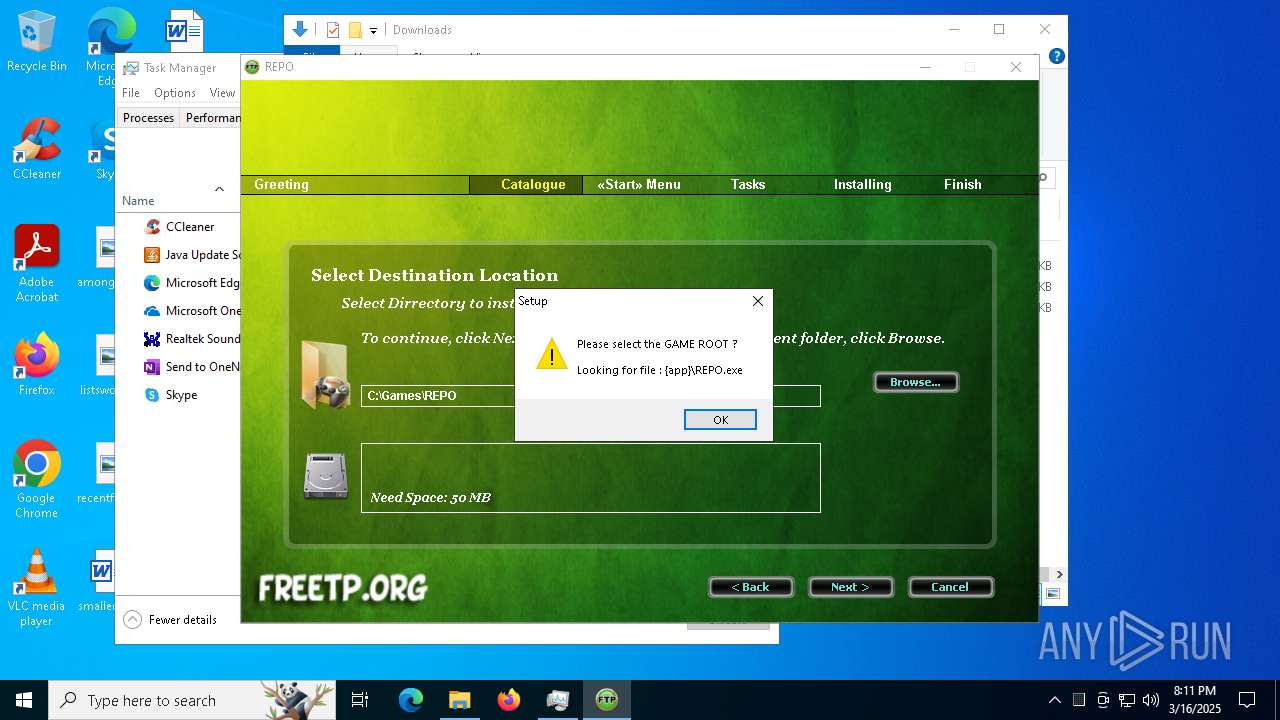Image resolution: width=1280 pixels, height=720 pixels.
Task: Select the «Start» Menu installer step
Action: [x=639, y=184]
